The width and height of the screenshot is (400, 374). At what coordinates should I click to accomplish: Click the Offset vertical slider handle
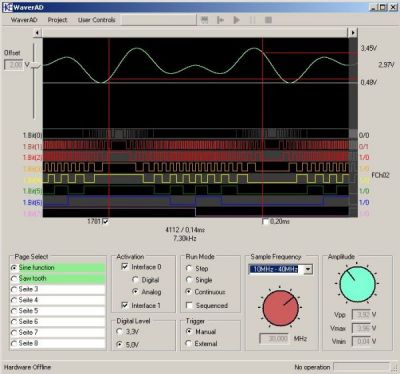coord(35,66)
